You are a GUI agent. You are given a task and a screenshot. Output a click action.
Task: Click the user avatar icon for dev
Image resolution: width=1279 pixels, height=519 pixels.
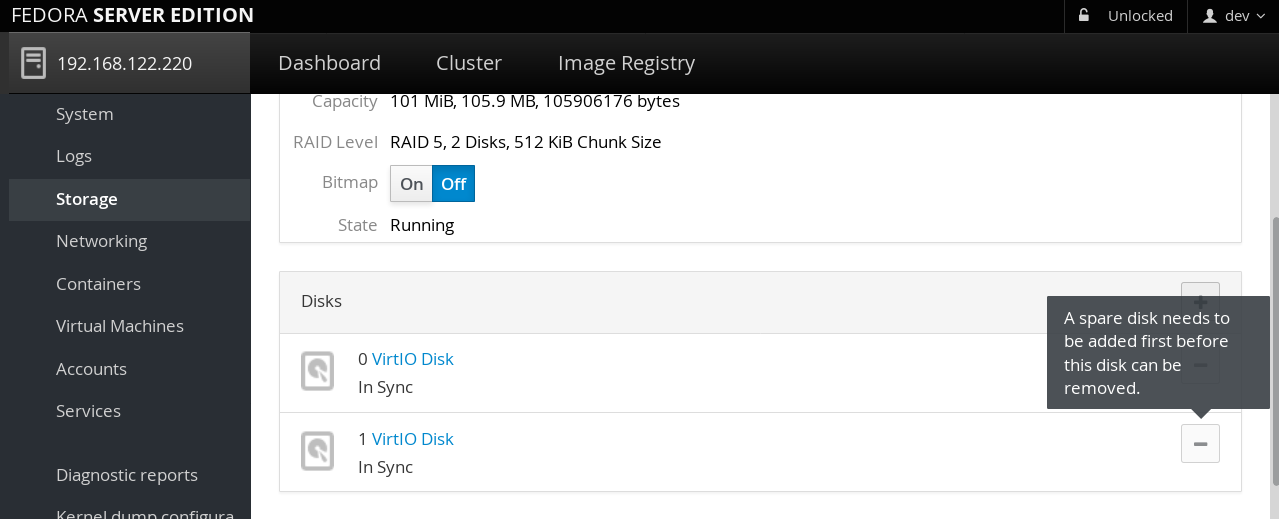coord(1209,16)
